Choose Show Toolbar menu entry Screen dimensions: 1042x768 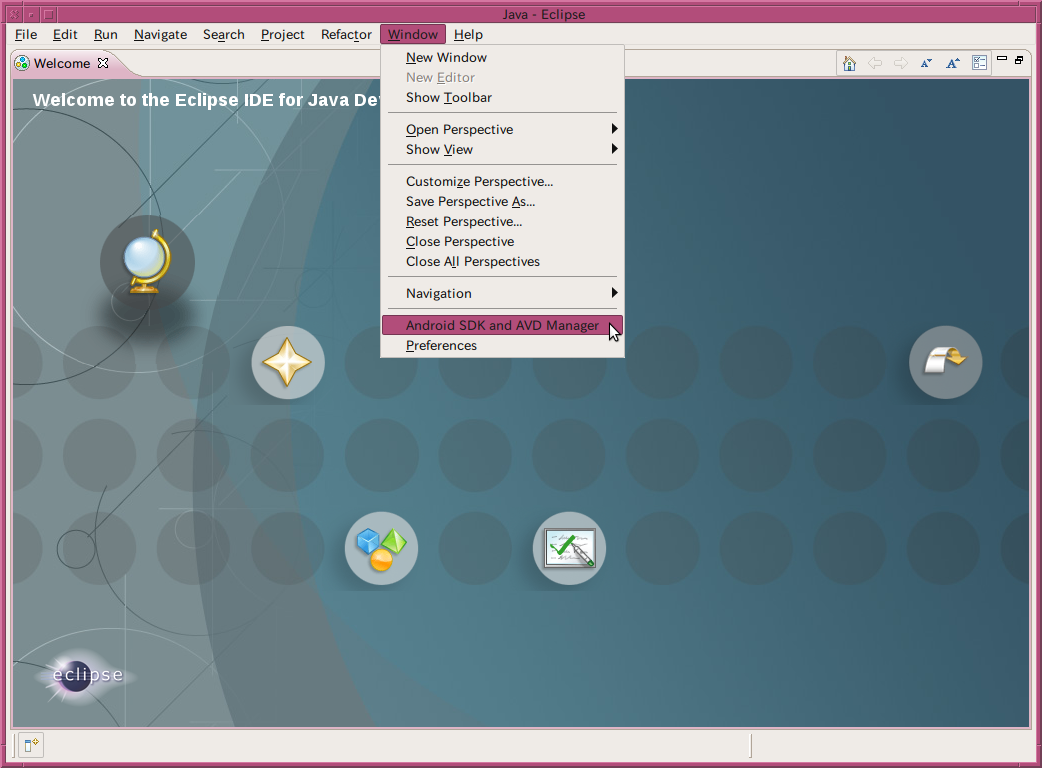pyautogui.click(x=502, y=98)
